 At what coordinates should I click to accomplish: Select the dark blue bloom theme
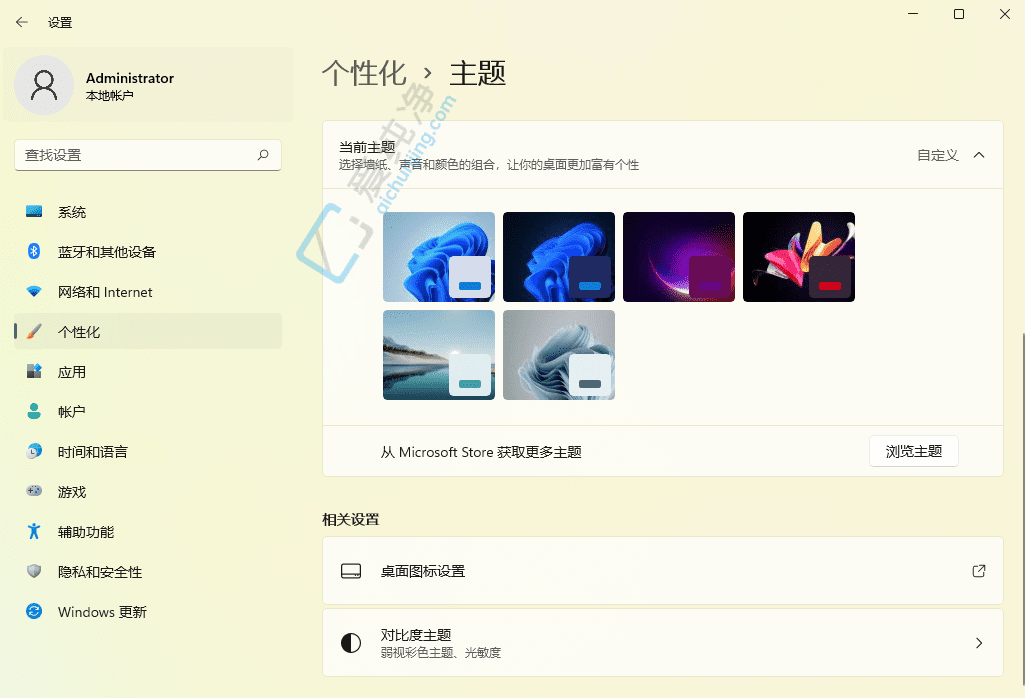559,257
